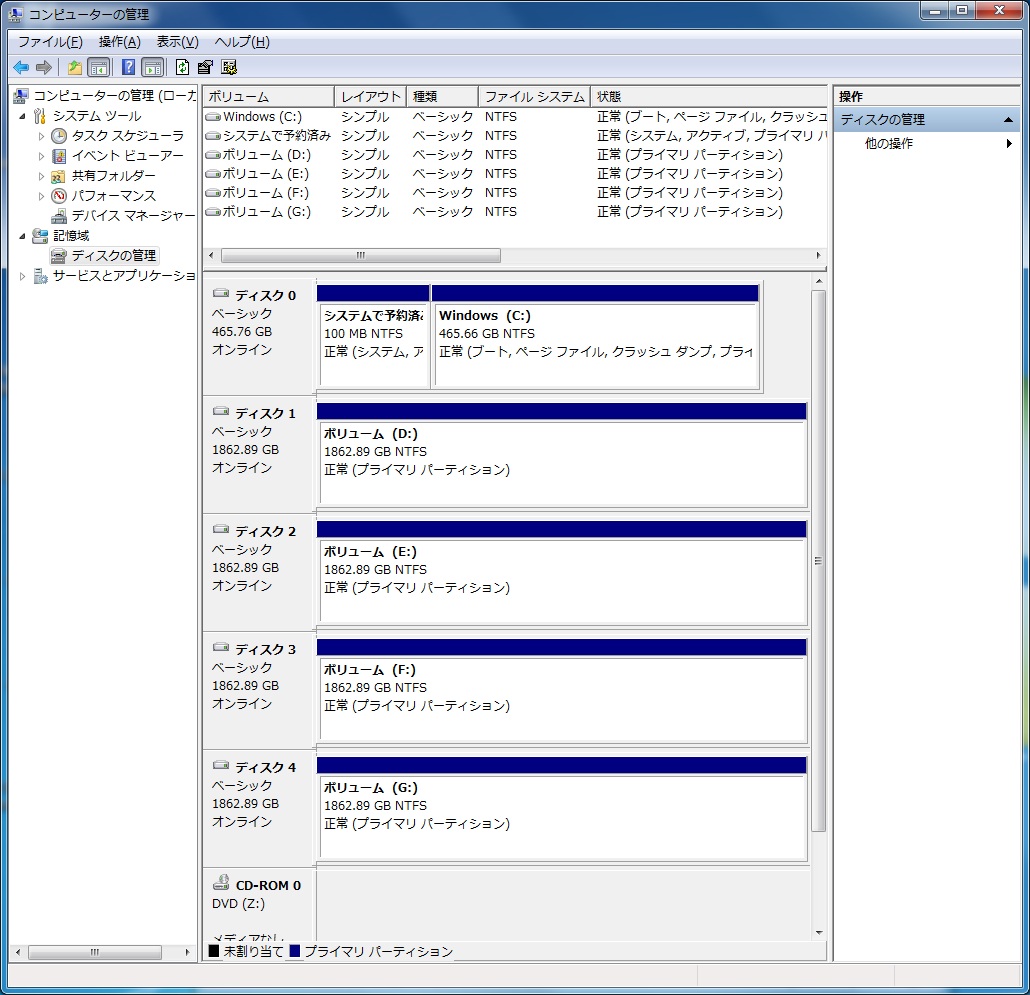Toggle the Show/Hide Action Pane button
This screenshot has width=1030, height=995.
(x=152, y=67)
